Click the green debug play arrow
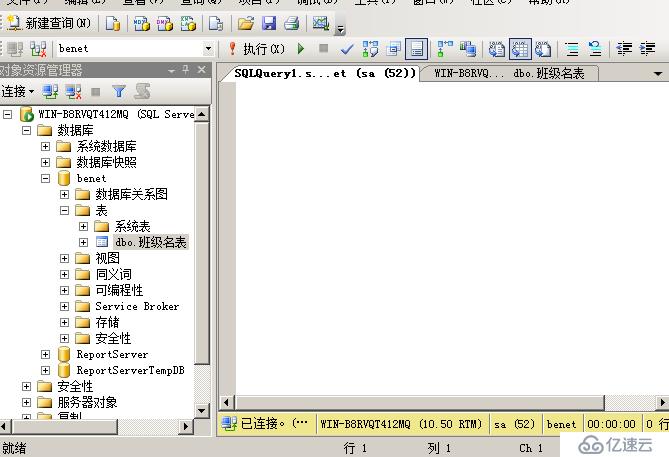Screen dimensions: 669x457 [x=301, y=49]
